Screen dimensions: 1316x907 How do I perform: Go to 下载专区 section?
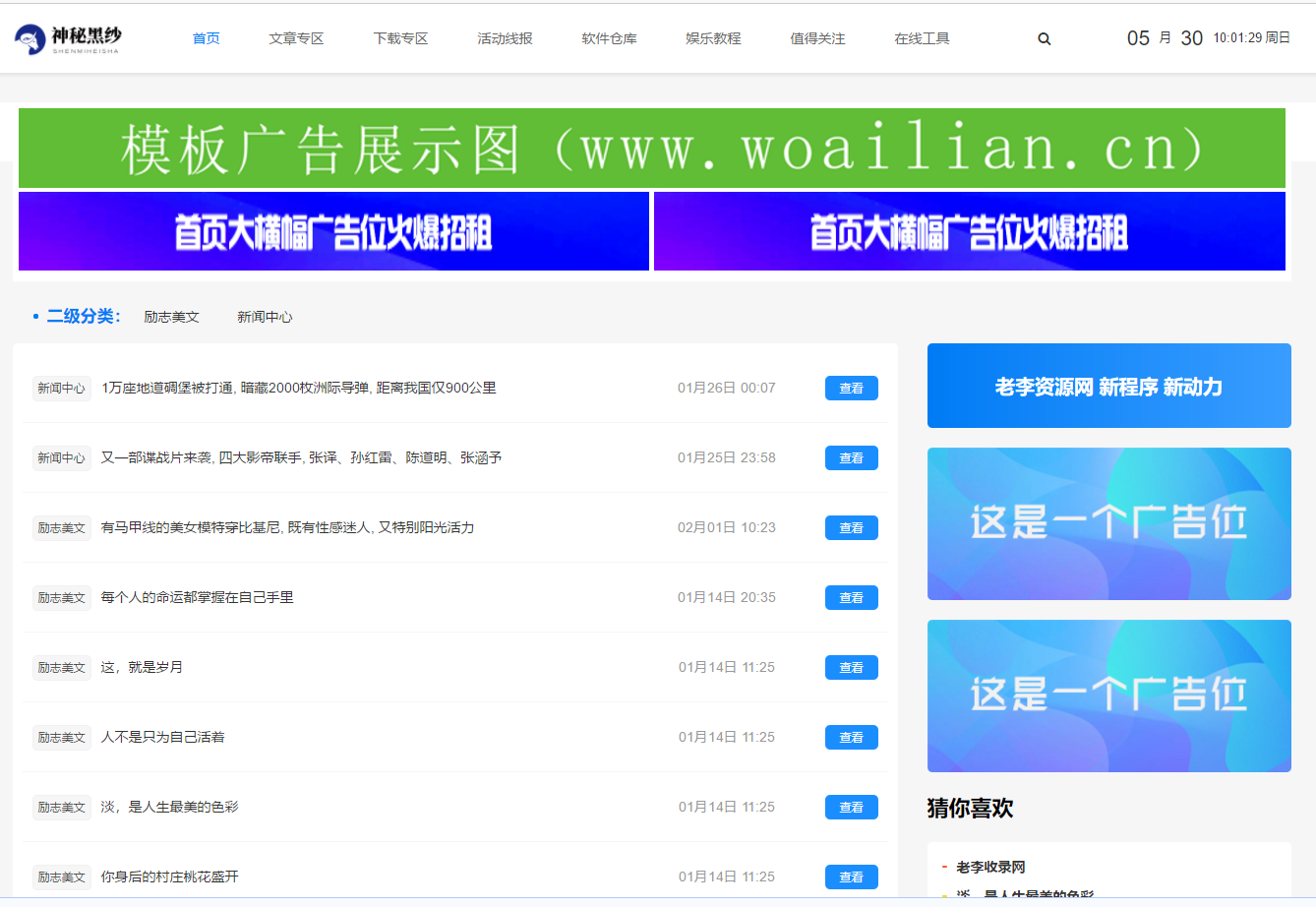400,39
